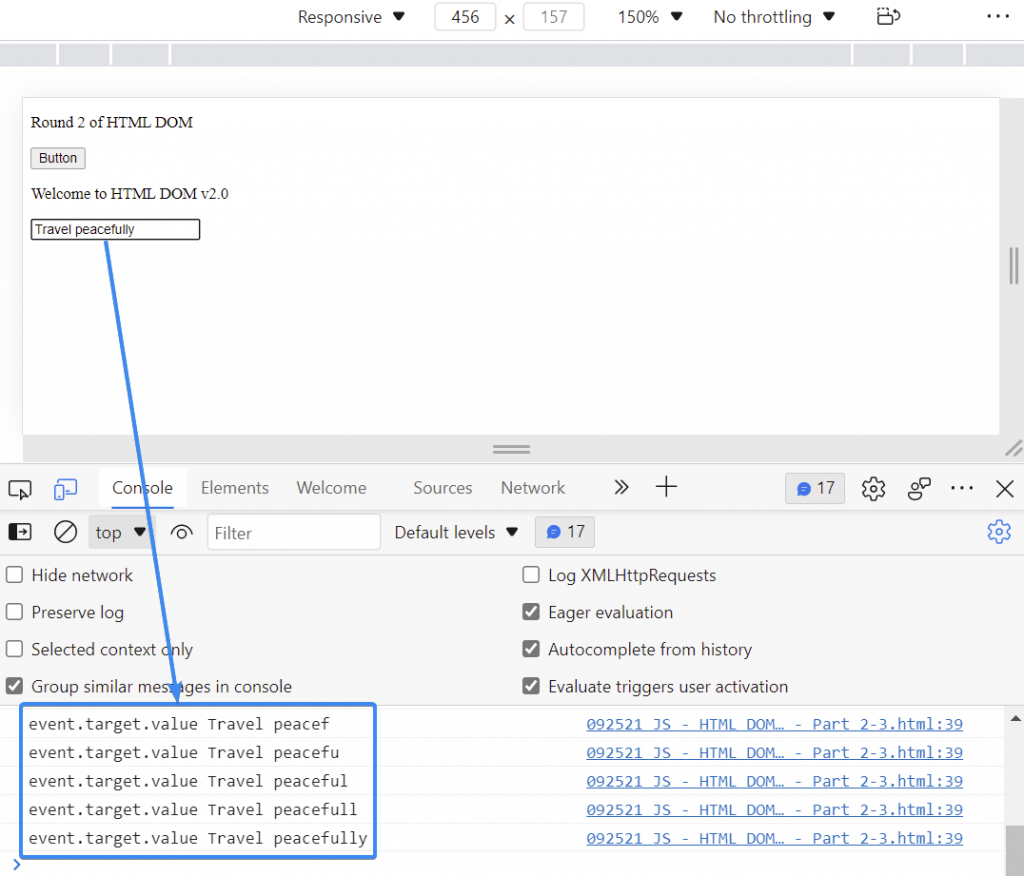Open the Default levels dropdown
This screenshot has height=876, width=1024.
coord(455,532)
